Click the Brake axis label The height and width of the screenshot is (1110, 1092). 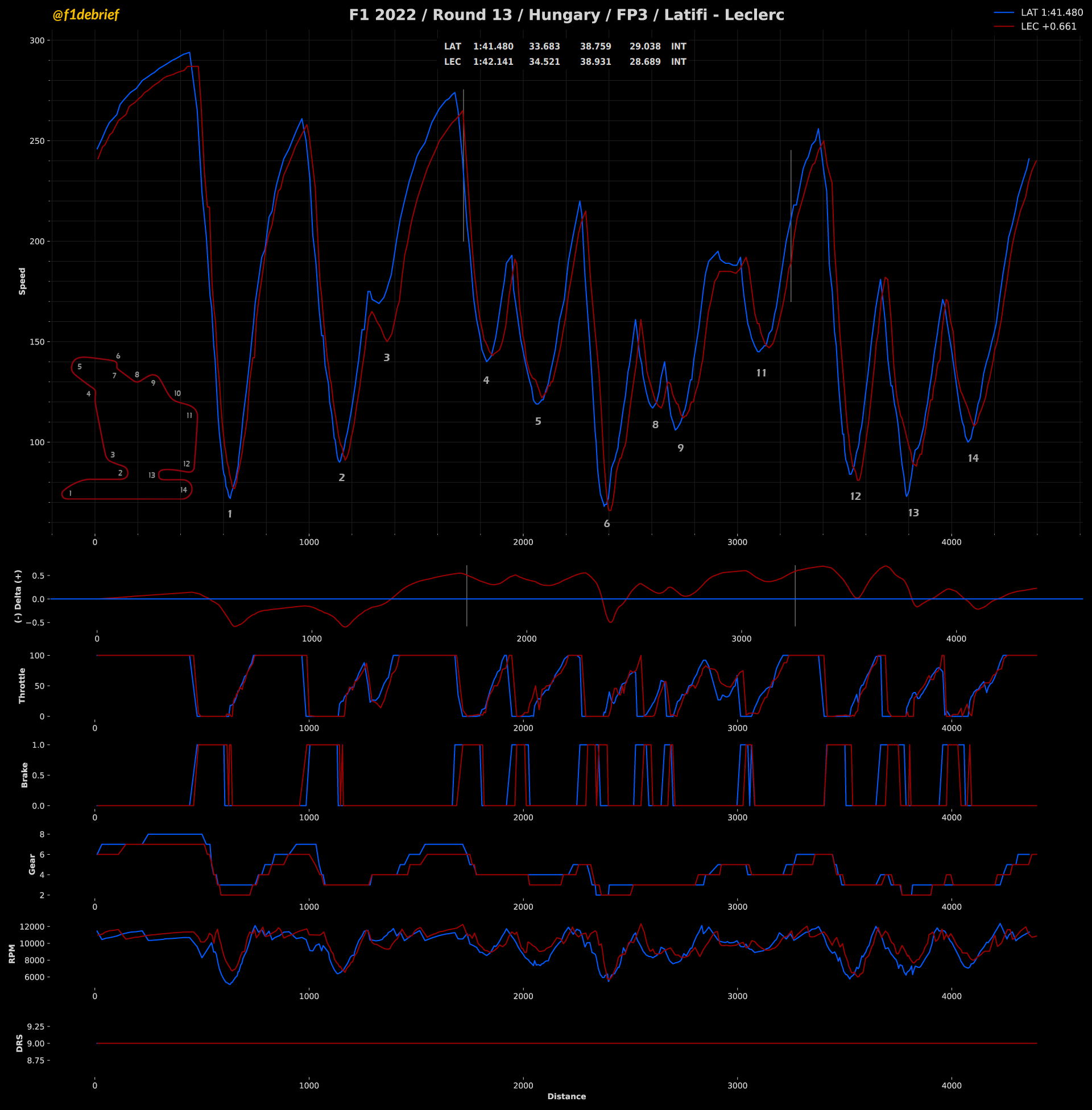(x=24, y=775)
